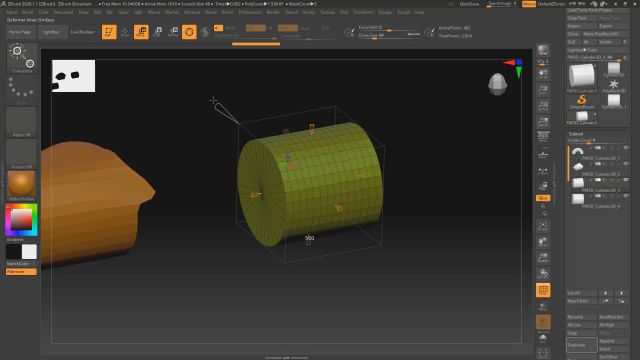Click the Actual size icon
The height and width of the screenshot is (360, 640).
click(543, 106)
